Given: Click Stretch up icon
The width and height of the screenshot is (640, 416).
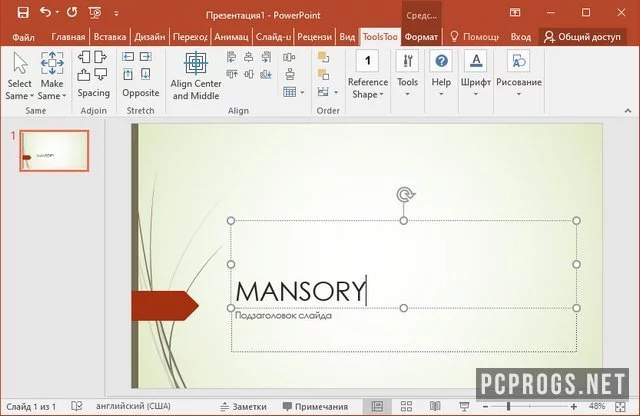Looking at the screenshot, I should point(128,74).
